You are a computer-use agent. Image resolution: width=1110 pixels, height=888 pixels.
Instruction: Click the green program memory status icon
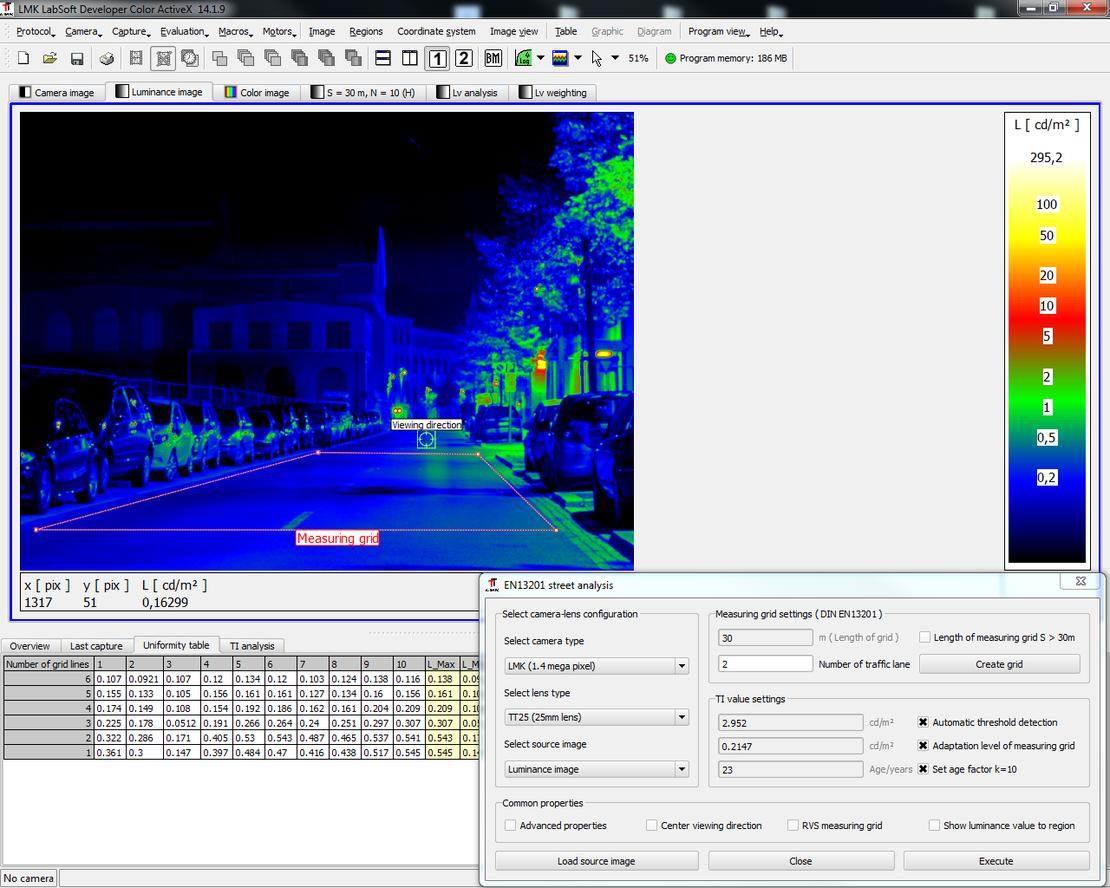tap(670, 58)
